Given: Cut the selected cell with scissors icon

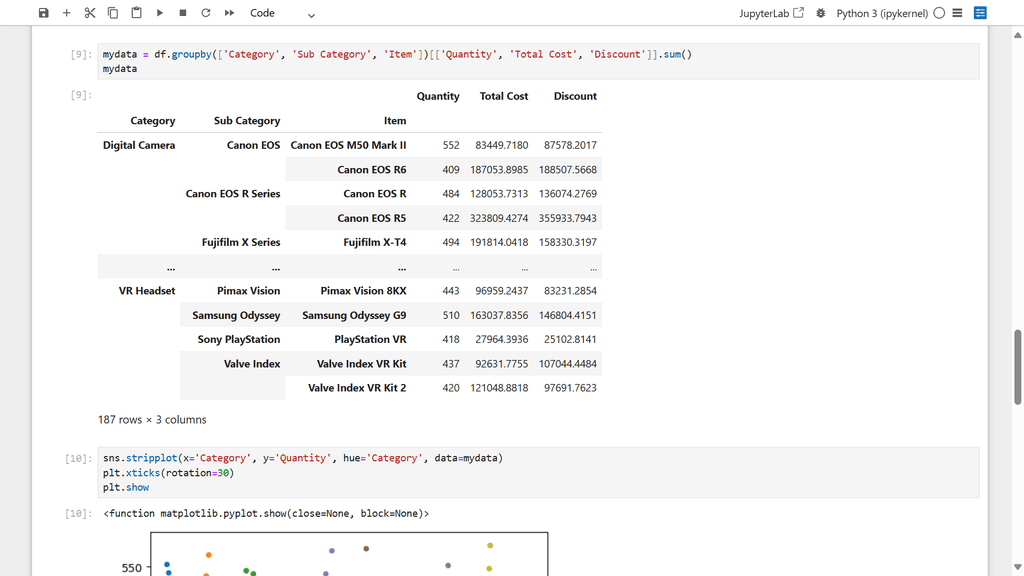Looking at the screenshot, I should point(90,13).
